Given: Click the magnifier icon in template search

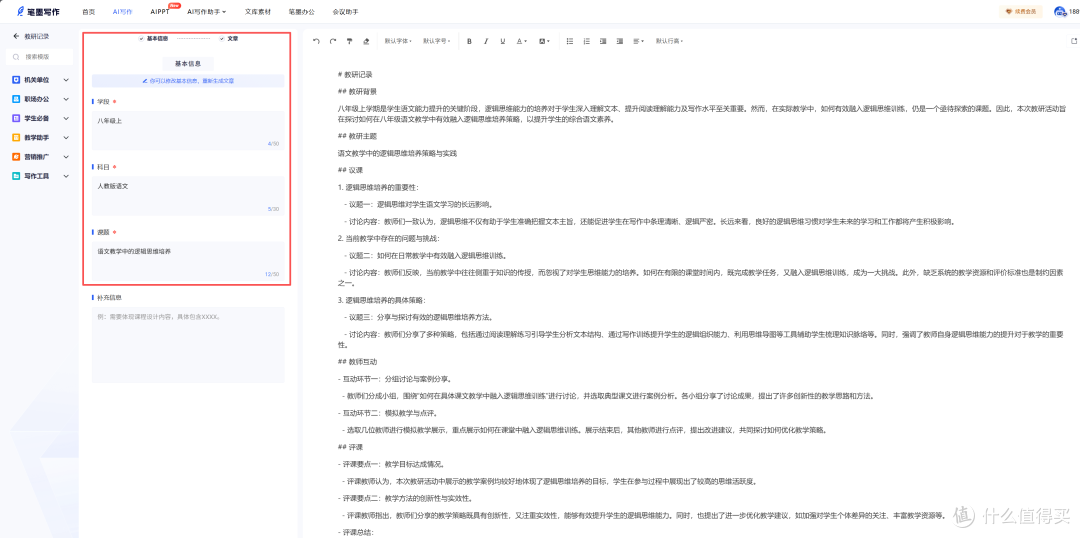Looking at the screenshot, I should click(x=16, y=56).
